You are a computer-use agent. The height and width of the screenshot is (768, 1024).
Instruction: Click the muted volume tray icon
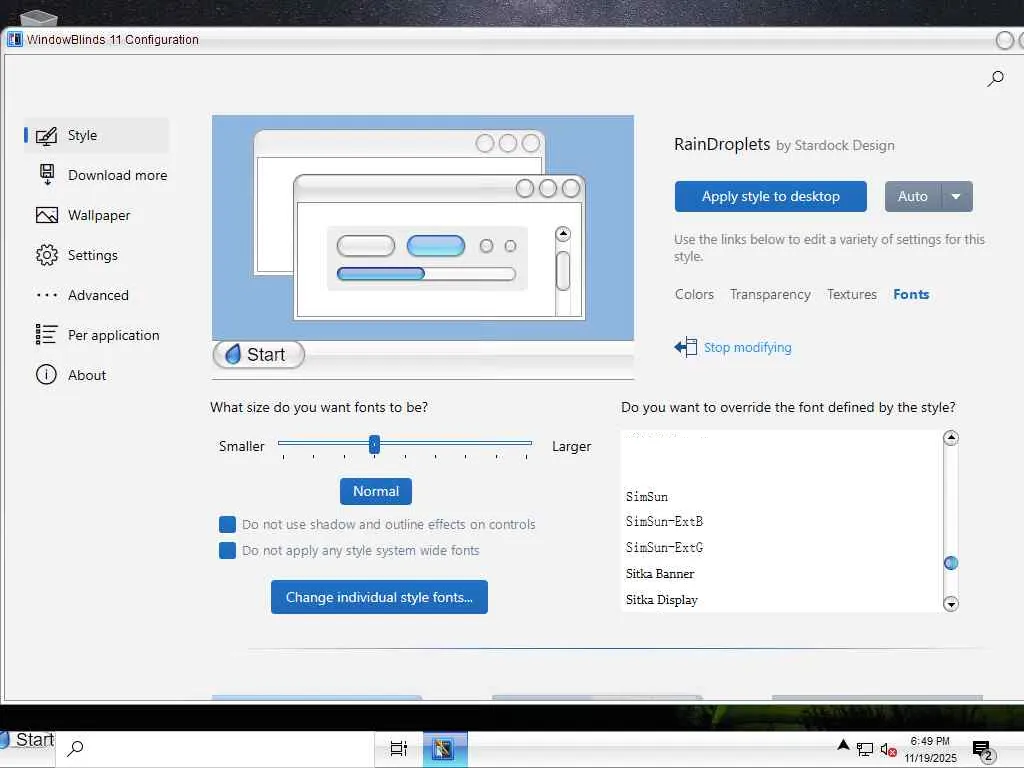888,750
